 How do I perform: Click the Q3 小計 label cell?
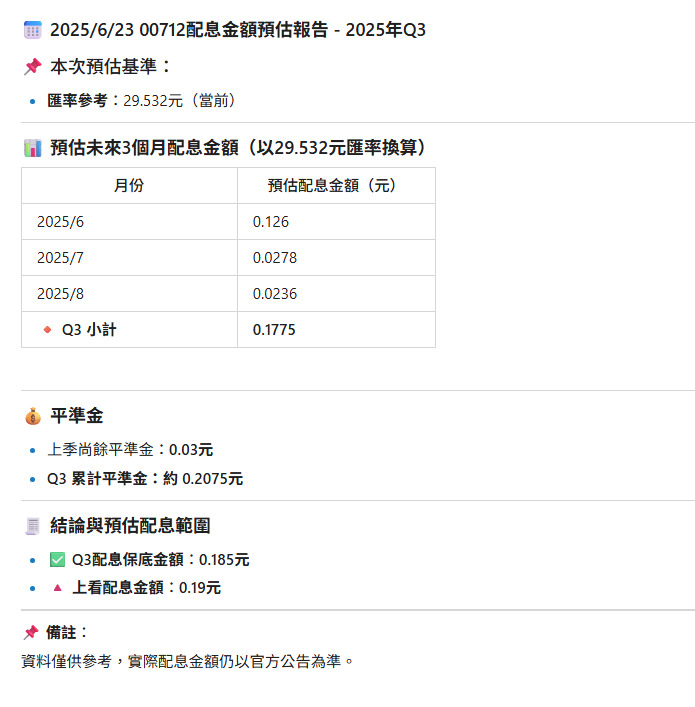point(129,330)
